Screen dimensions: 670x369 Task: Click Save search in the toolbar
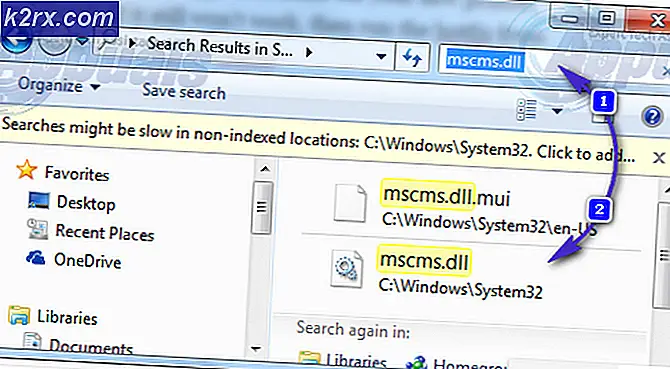184,91
